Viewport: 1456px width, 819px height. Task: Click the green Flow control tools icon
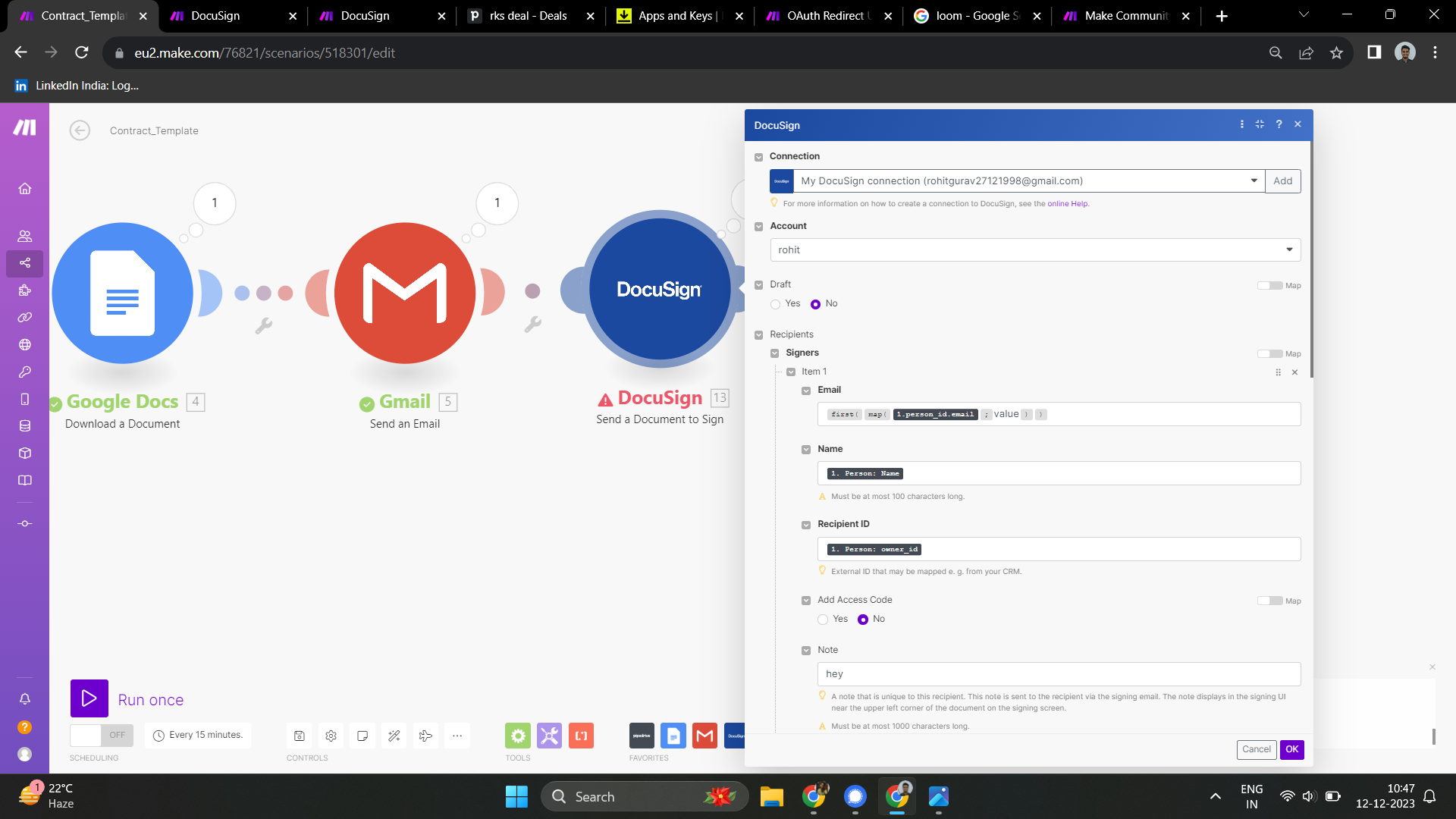(518, 736)
